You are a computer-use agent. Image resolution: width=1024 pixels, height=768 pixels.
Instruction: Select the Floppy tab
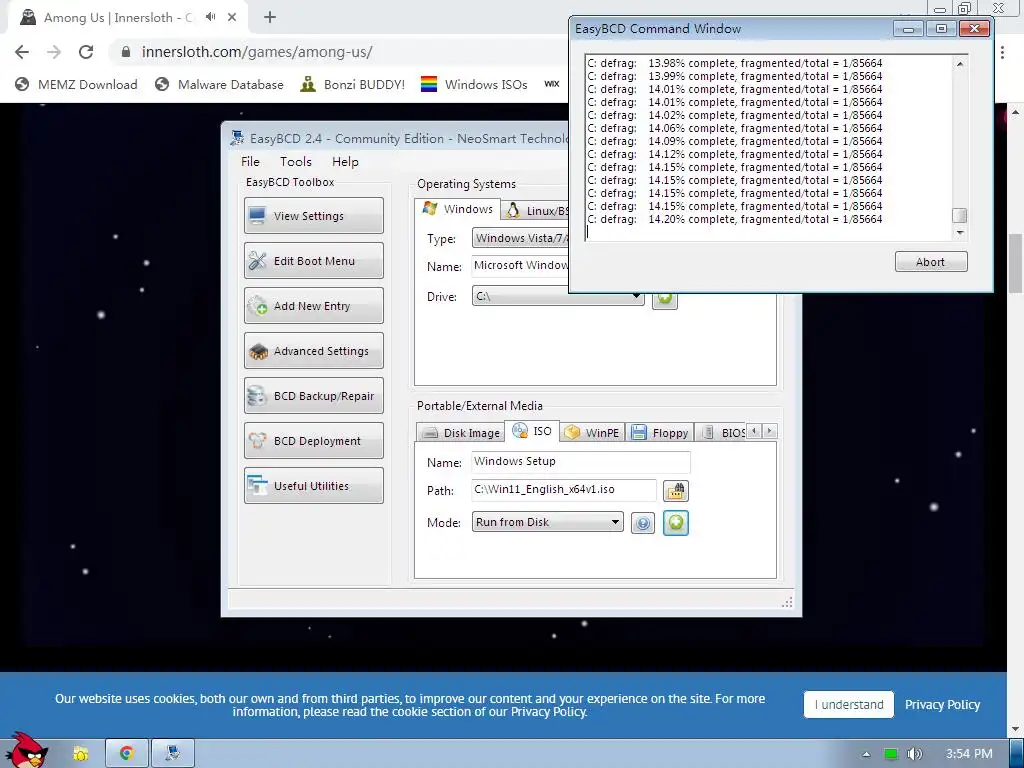[x=660, y=432]
